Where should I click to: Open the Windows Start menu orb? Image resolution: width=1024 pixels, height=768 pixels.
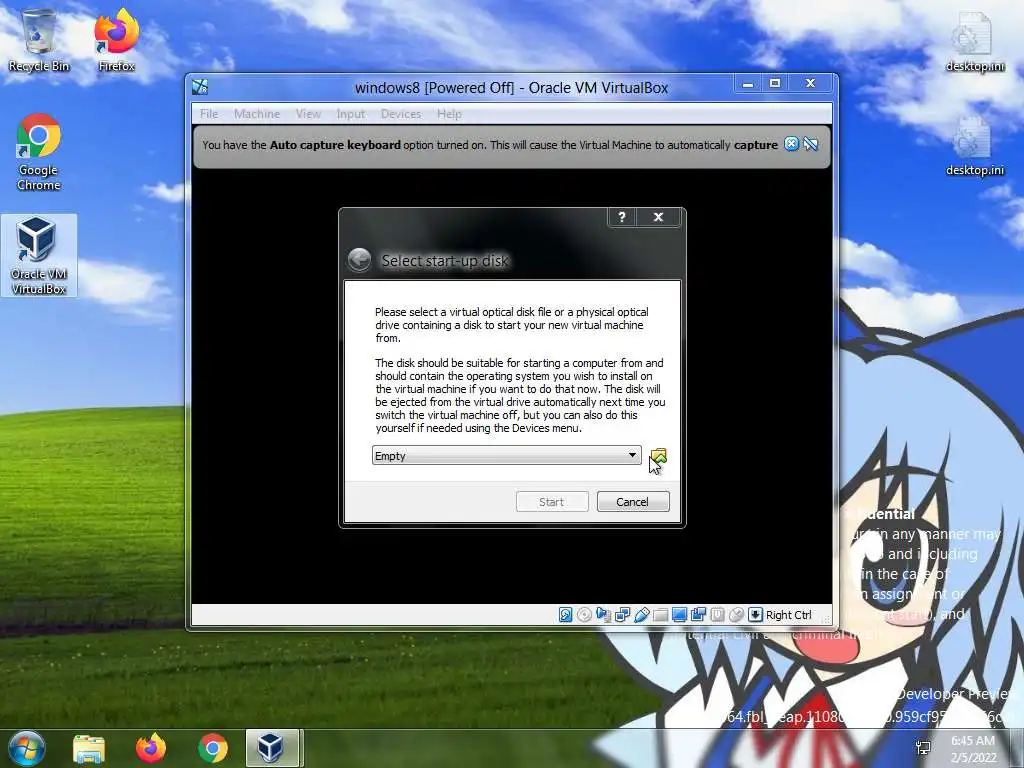tap(27, 748)
